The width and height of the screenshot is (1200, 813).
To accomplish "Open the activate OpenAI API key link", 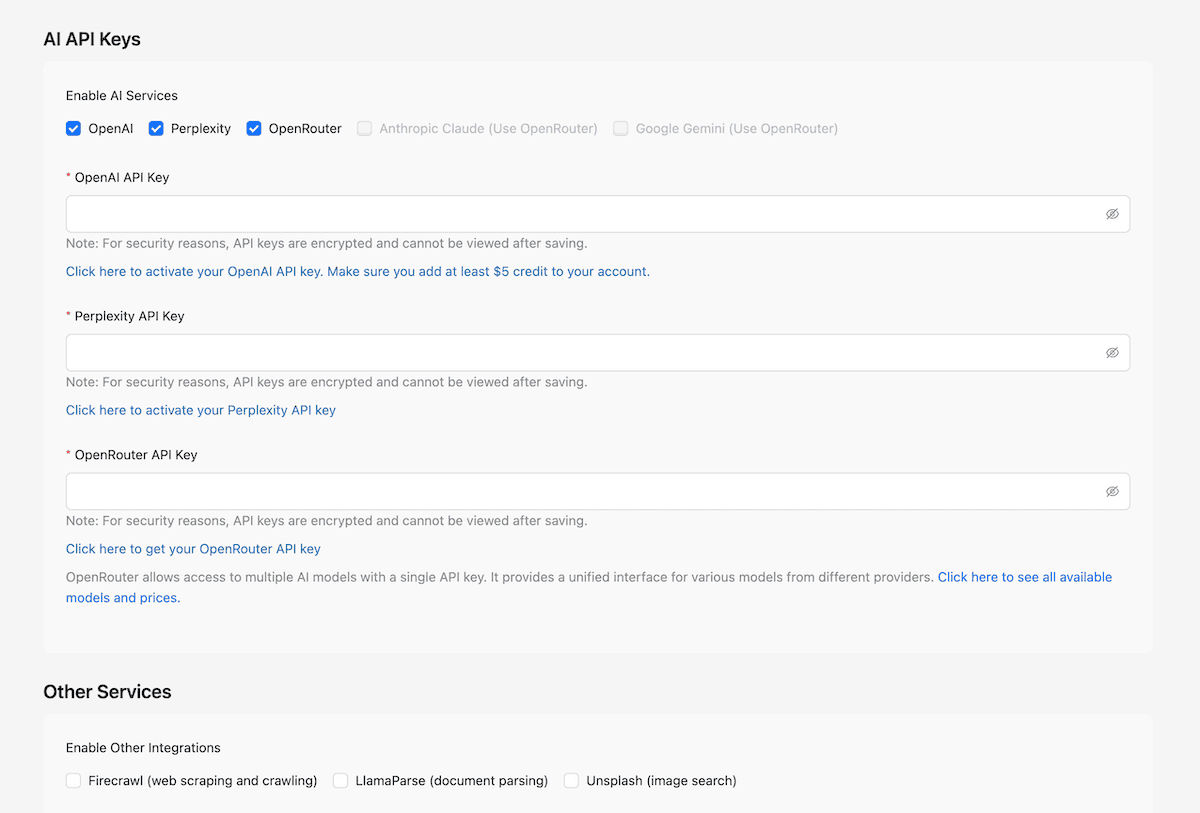I will click(x=358, y=271).
